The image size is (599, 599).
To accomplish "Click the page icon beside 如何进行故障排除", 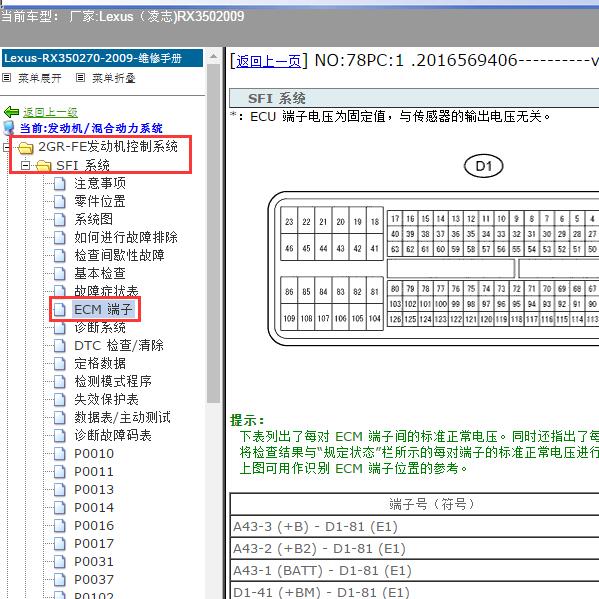I will tap(60, 237).
